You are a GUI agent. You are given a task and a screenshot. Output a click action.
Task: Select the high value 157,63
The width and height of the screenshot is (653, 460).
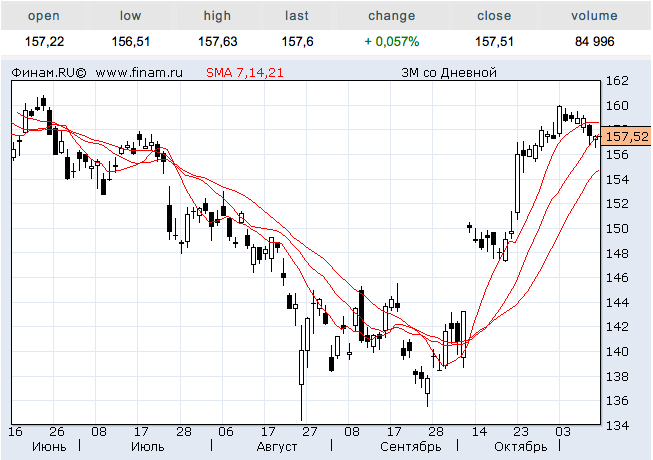(217, 42)
